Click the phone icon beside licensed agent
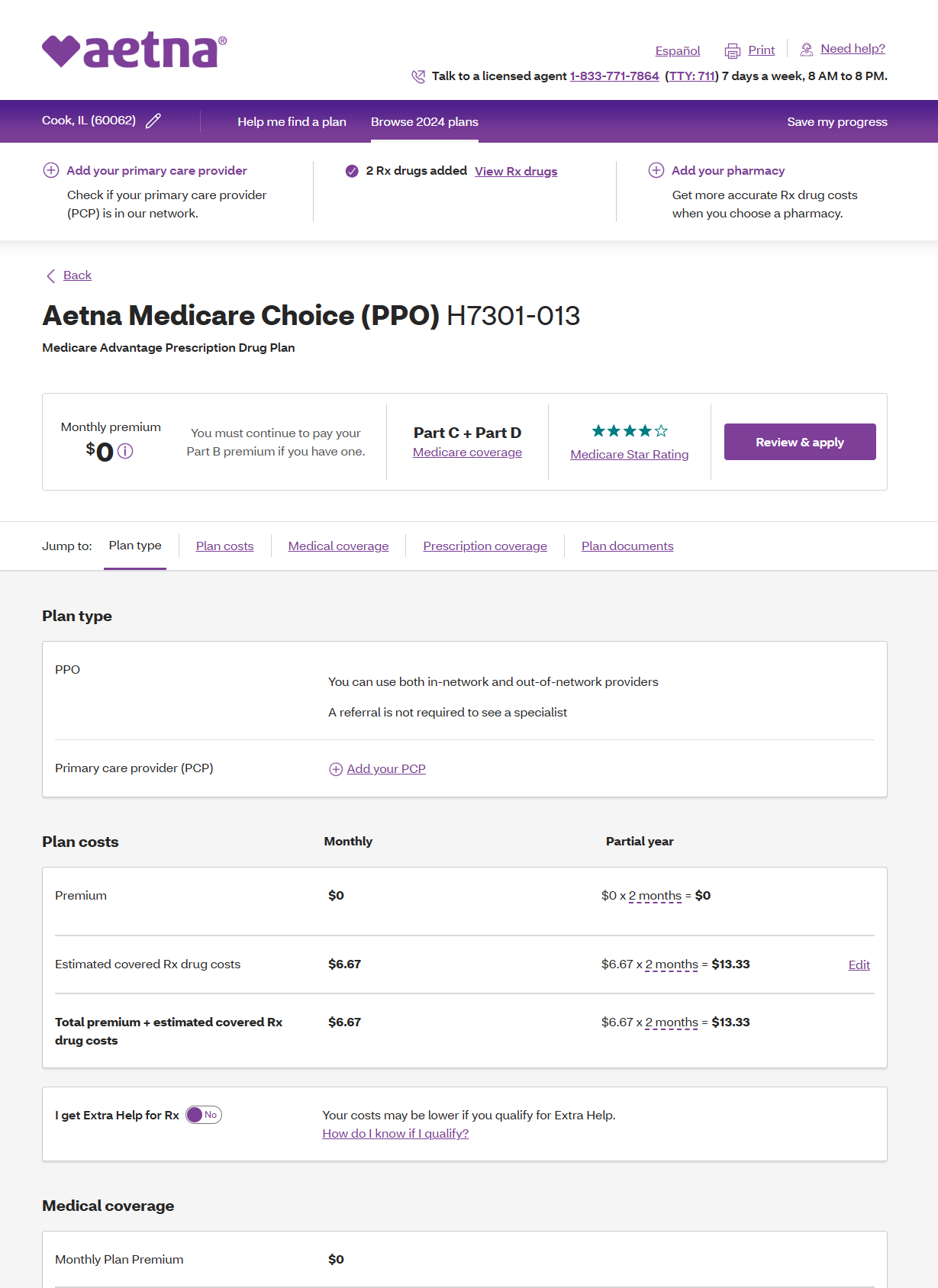 coord(418,76)
